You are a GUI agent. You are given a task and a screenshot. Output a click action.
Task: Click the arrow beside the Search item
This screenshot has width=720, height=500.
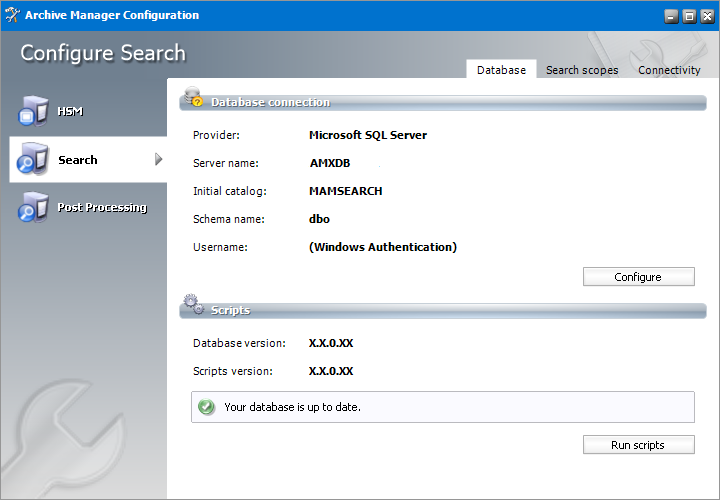point(158,159)
